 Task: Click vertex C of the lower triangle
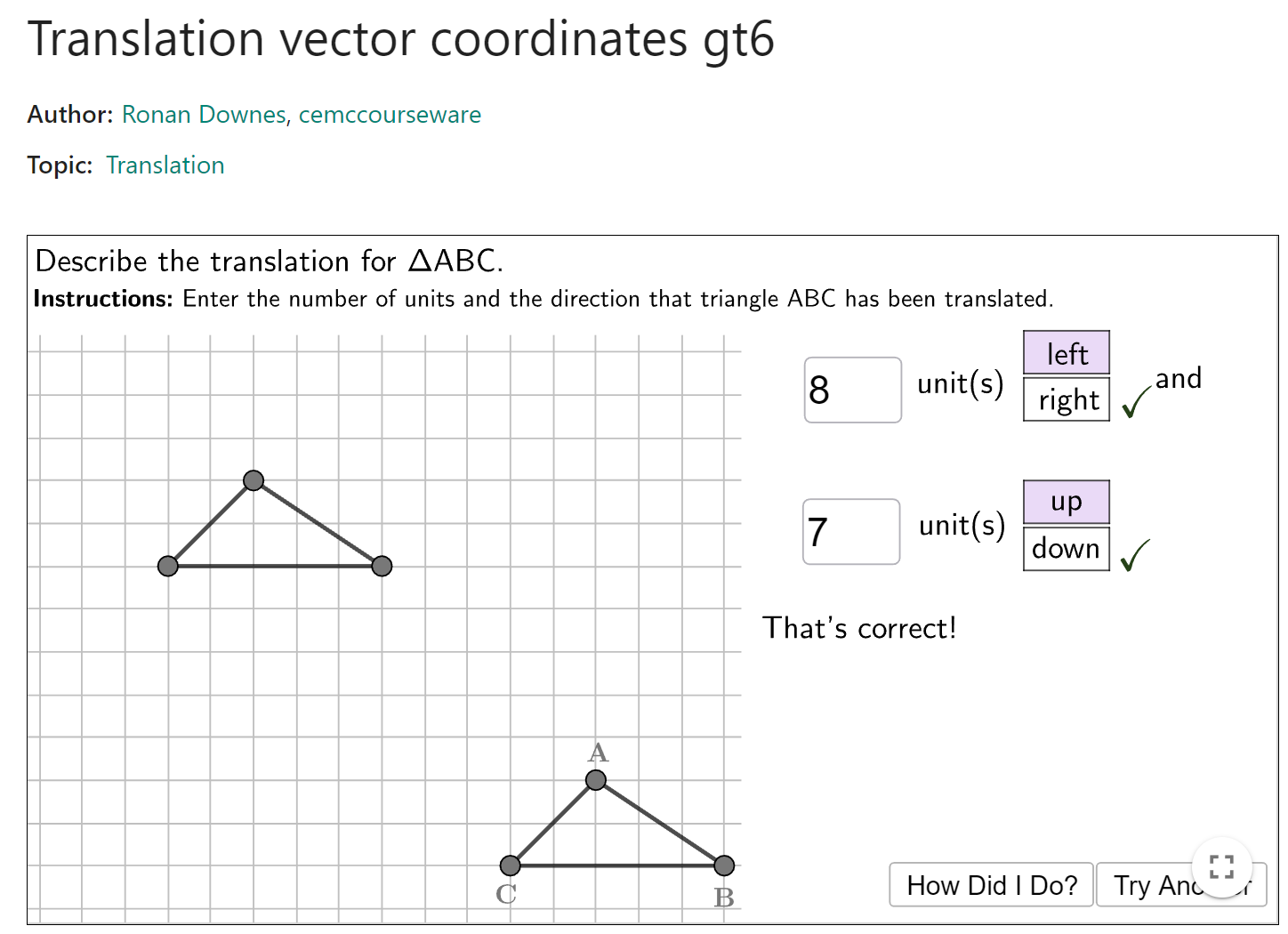point(511,865)
